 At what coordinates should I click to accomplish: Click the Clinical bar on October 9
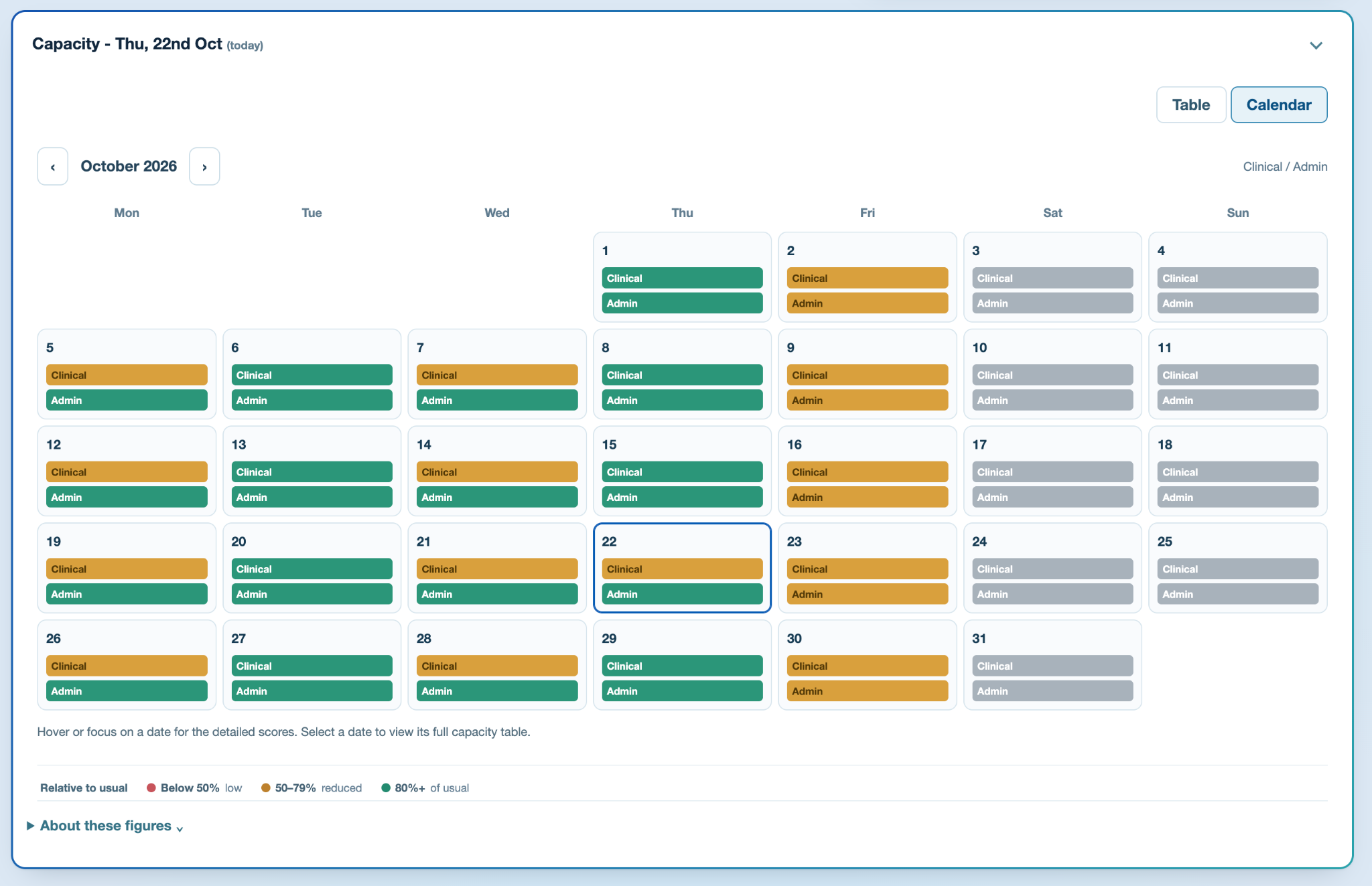(x=868, y=375)
